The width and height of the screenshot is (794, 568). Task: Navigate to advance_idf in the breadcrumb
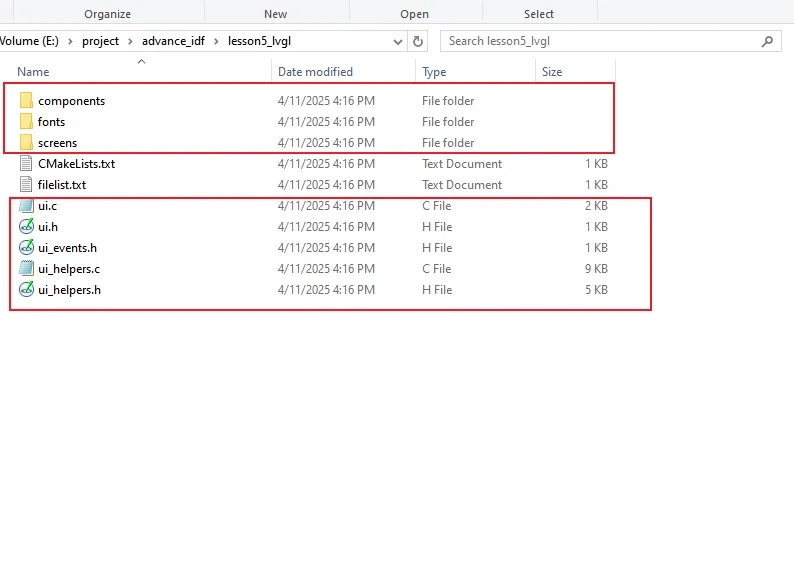click(173, 41)
